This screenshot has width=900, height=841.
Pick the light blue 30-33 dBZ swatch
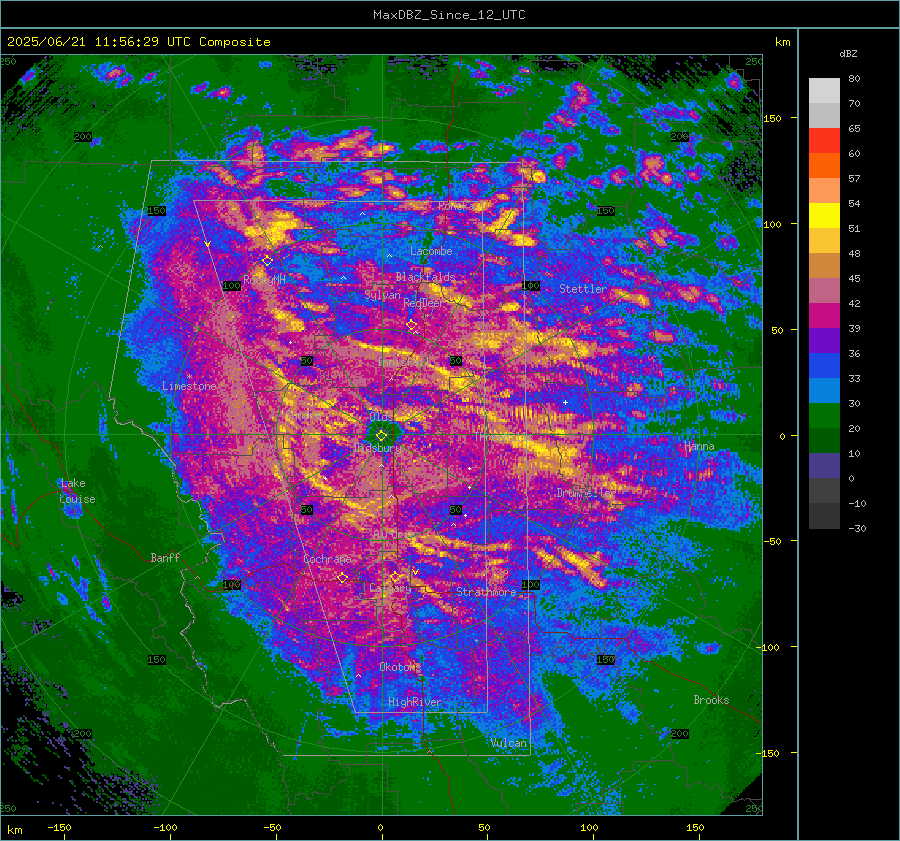[x=824, y=390]
